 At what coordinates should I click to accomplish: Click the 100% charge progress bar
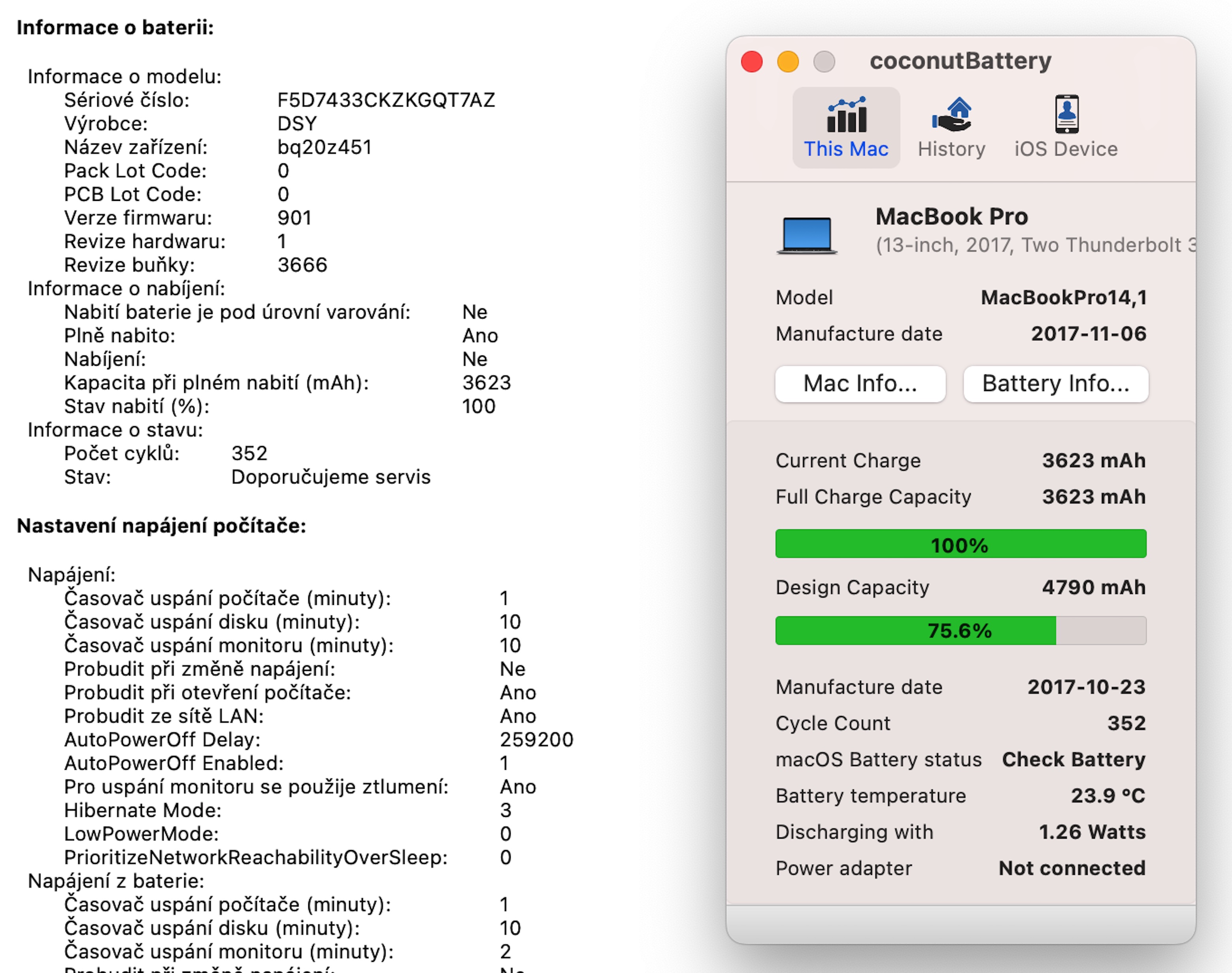click(960, 544)
